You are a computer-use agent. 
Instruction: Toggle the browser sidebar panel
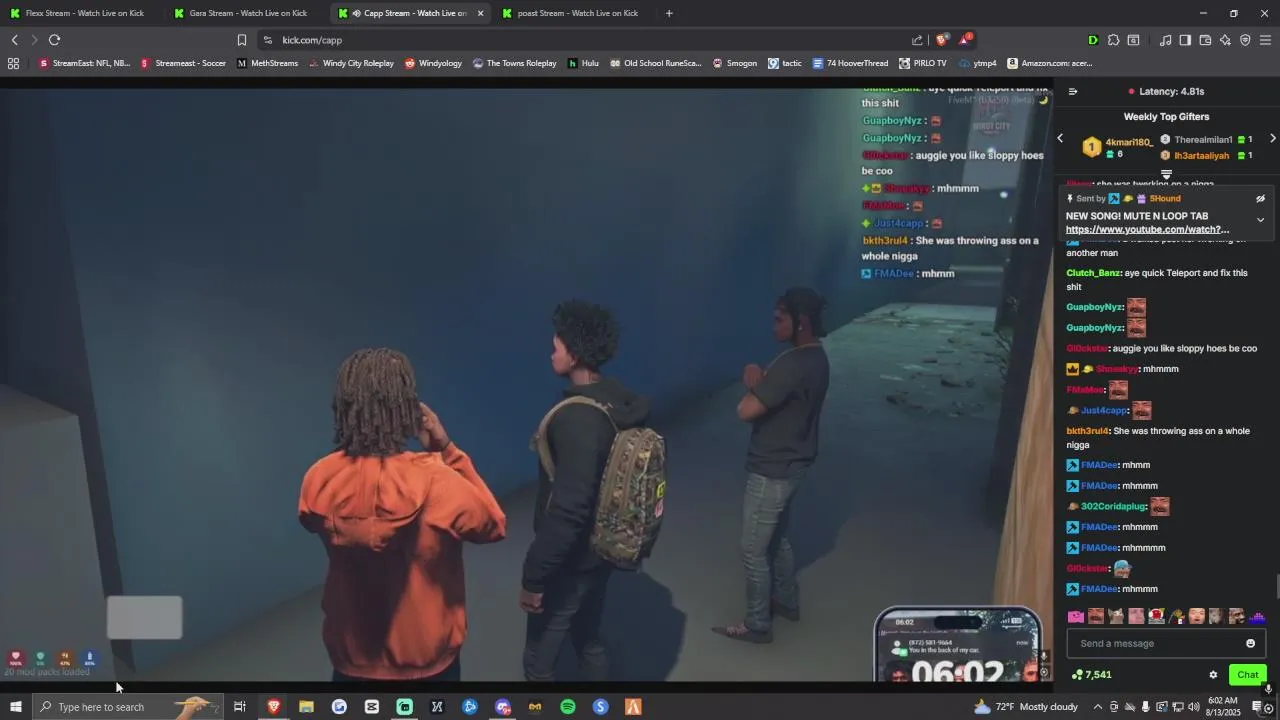[x=1185, y=40]
